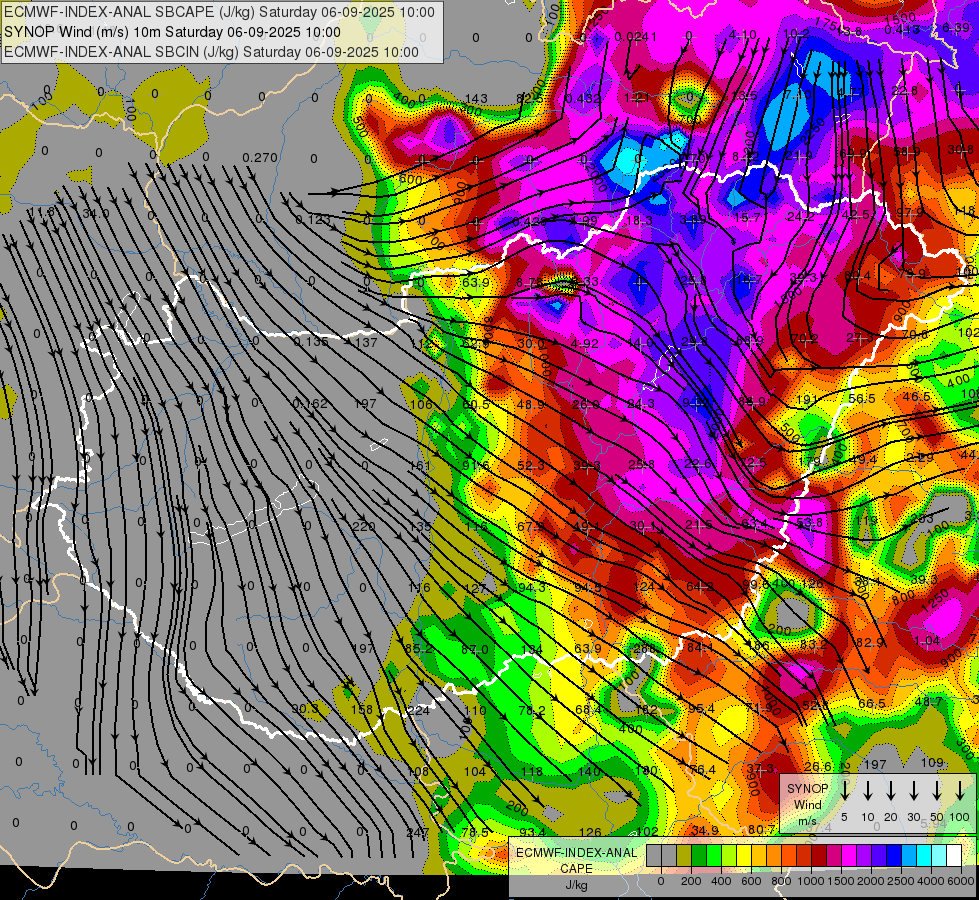Click the '600' tick label on CAPE scale

tap(751, 881)
